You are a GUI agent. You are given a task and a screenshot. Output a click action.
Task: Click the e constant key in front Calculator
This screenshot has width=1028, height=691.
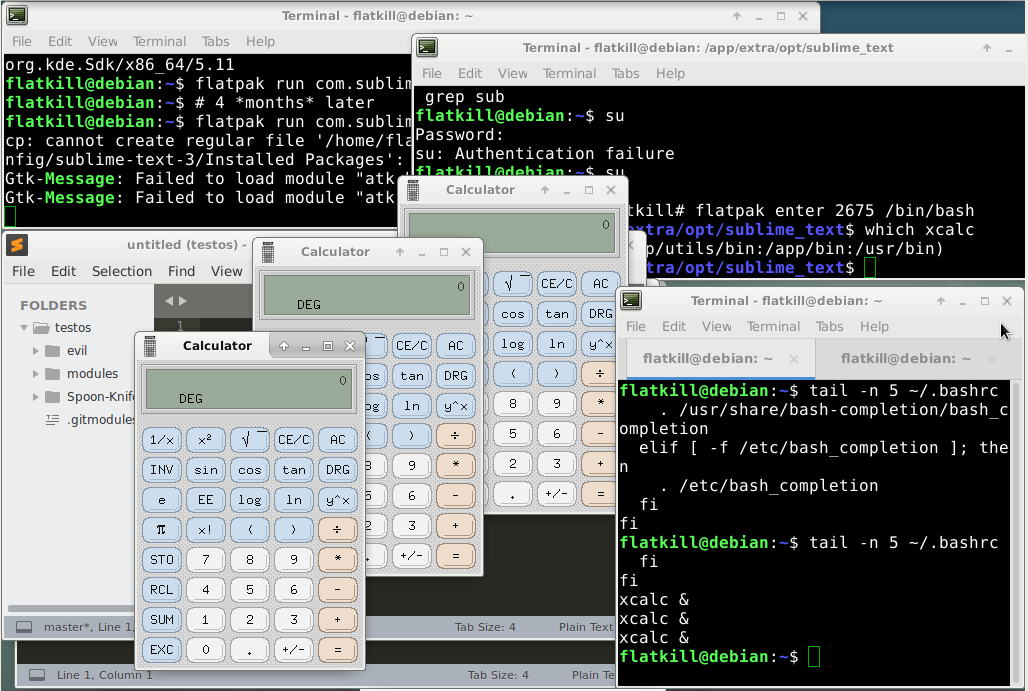pyautogui.click(x=161, y=500)
